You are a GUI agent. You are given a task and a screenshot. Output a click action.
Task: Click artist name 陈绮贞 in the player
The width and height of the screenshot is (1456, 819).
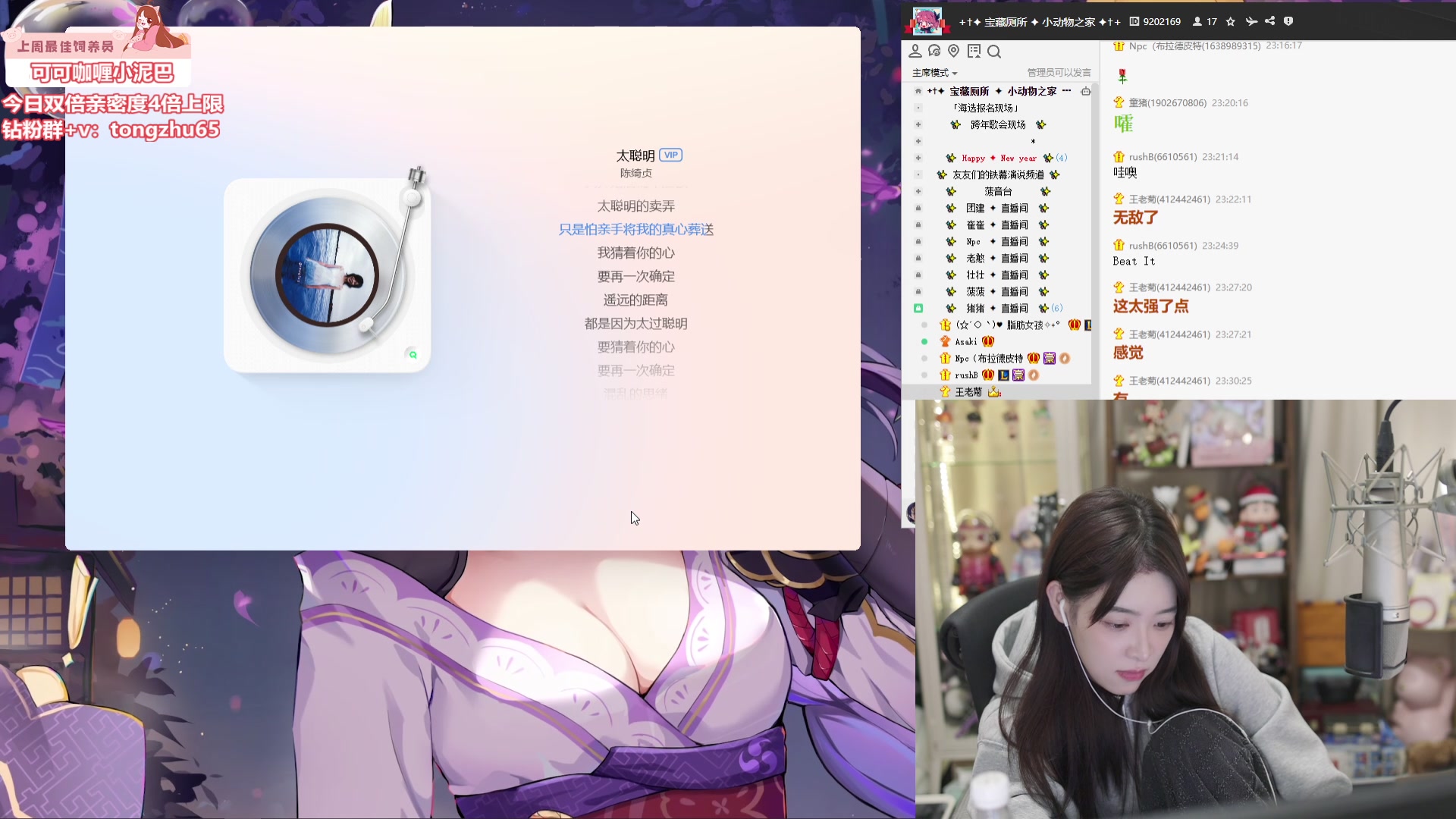tap(635, 173)
